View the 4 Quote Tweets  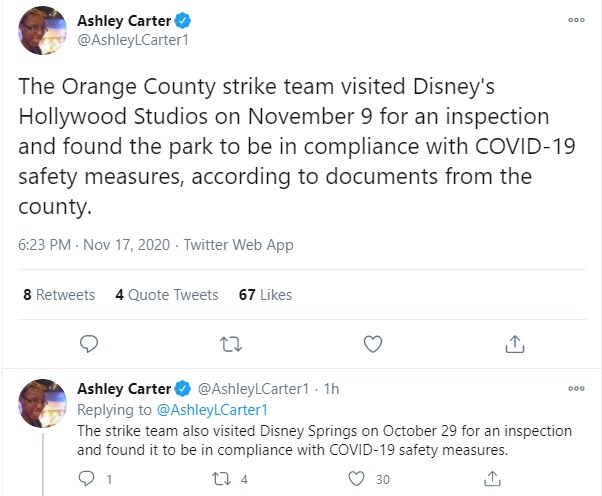(167, 294)
